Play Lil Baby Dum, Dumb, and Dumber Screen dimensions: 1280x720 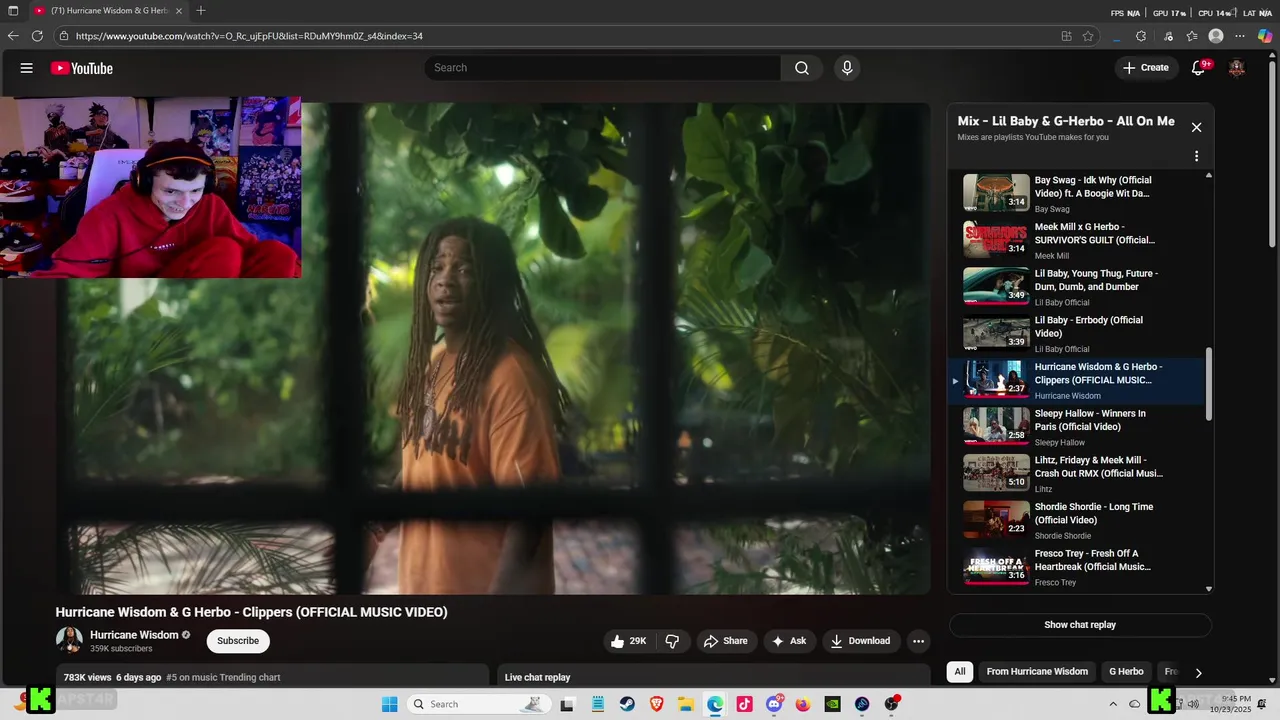pos(1078,287)
